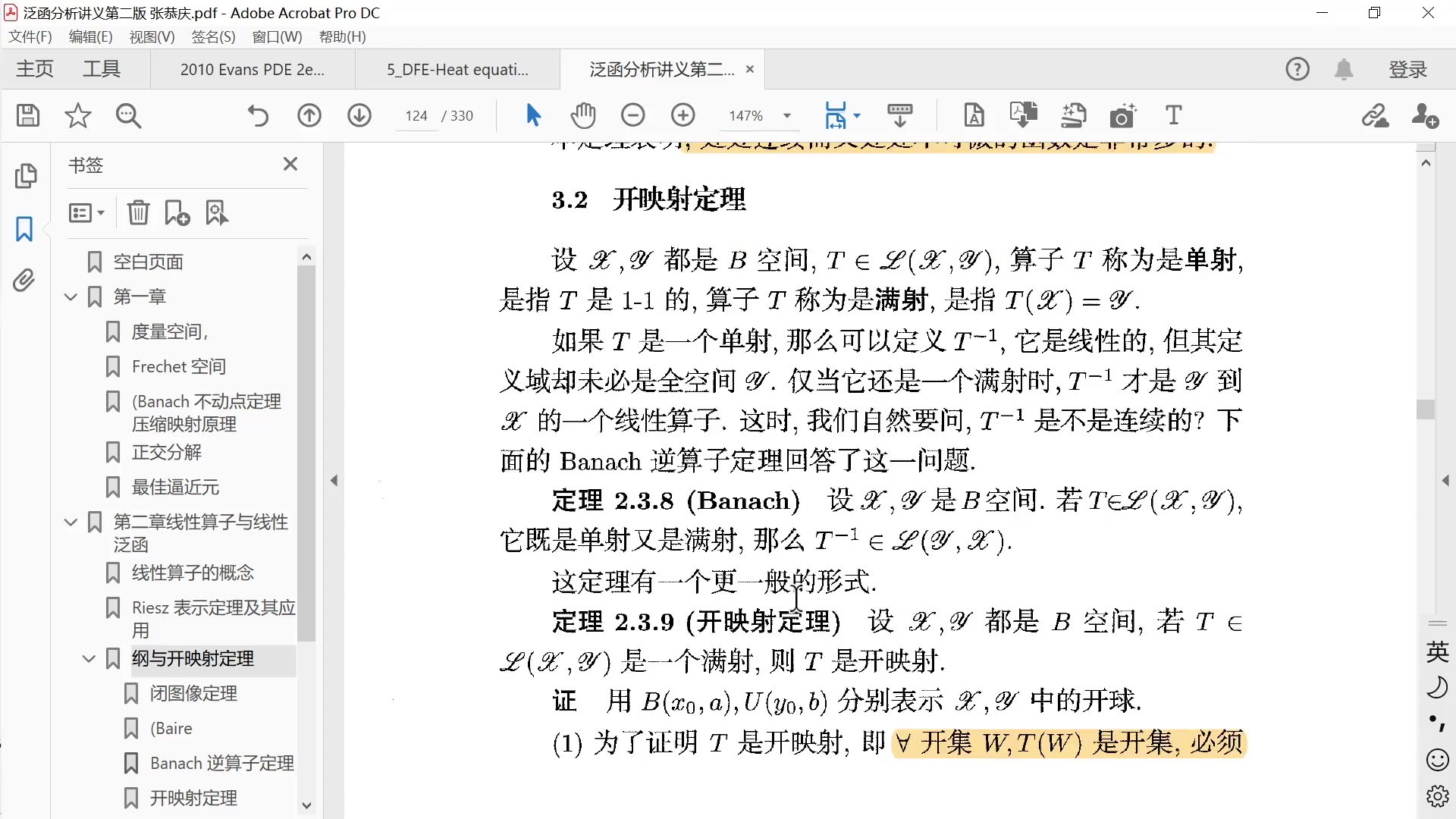Toggle the bookmarks panel icon in sidebar
The height and width of the screenshot is (819, 1456).
coord(24,228)
